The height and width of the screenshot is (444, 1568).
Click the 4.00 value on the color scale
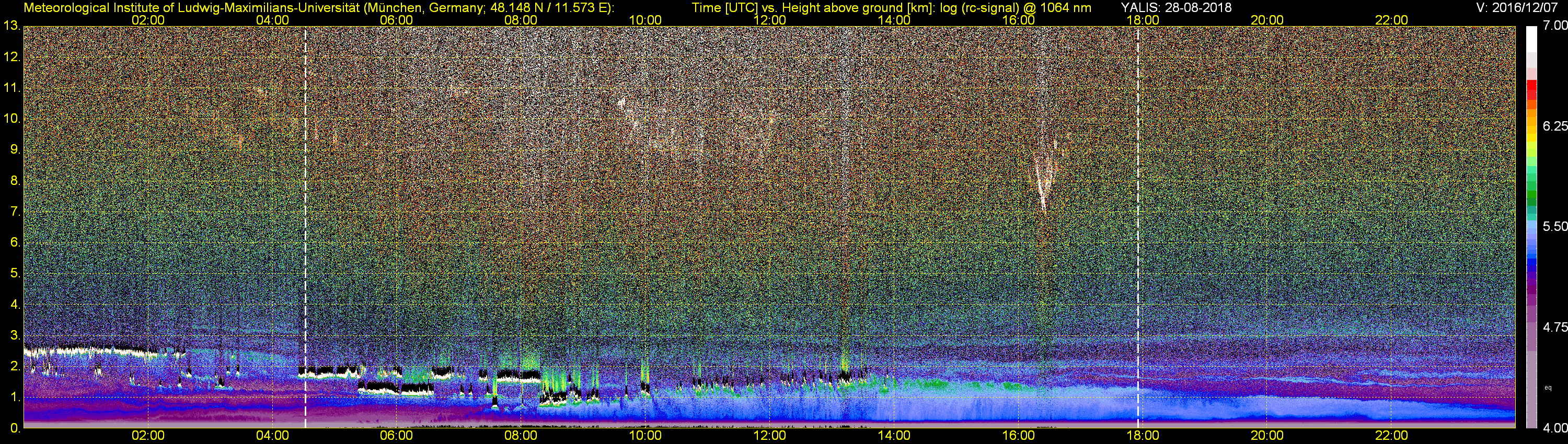[x=1555, y=428]
